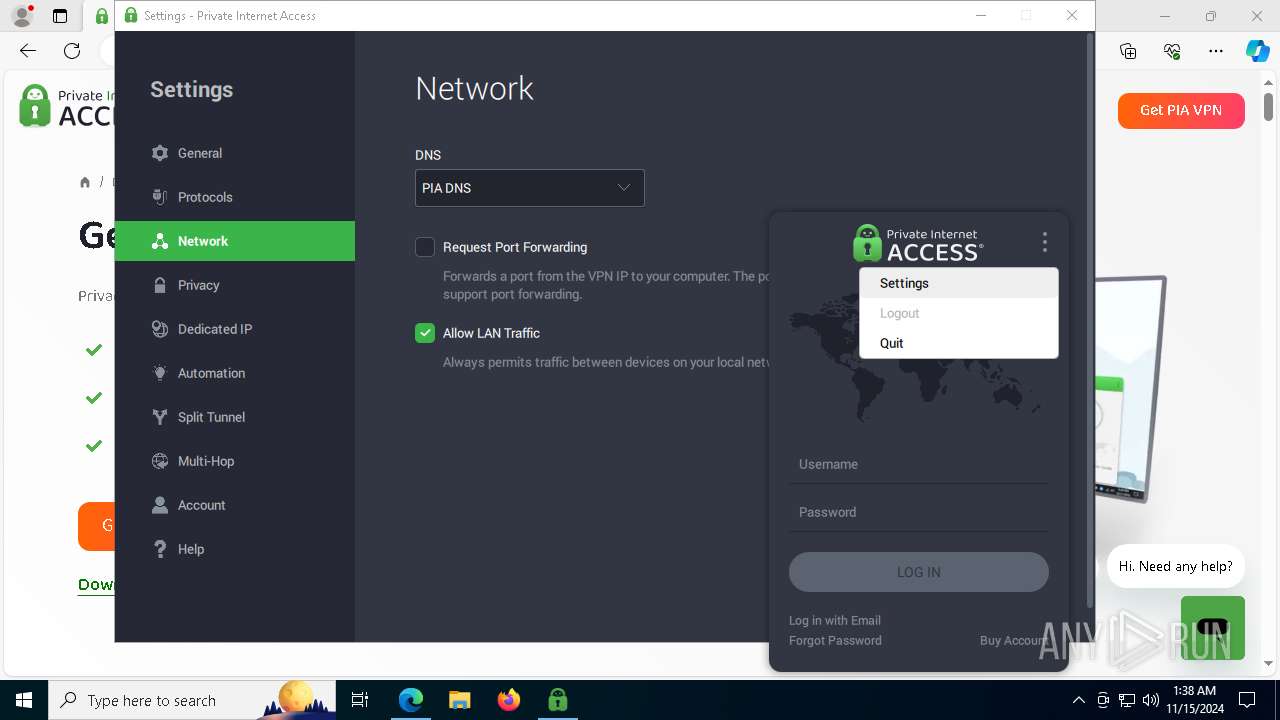The height and width of the screenshot is (720, 1280).
Task: Click the Windows Start button
Action: click(x=24, y=700)
